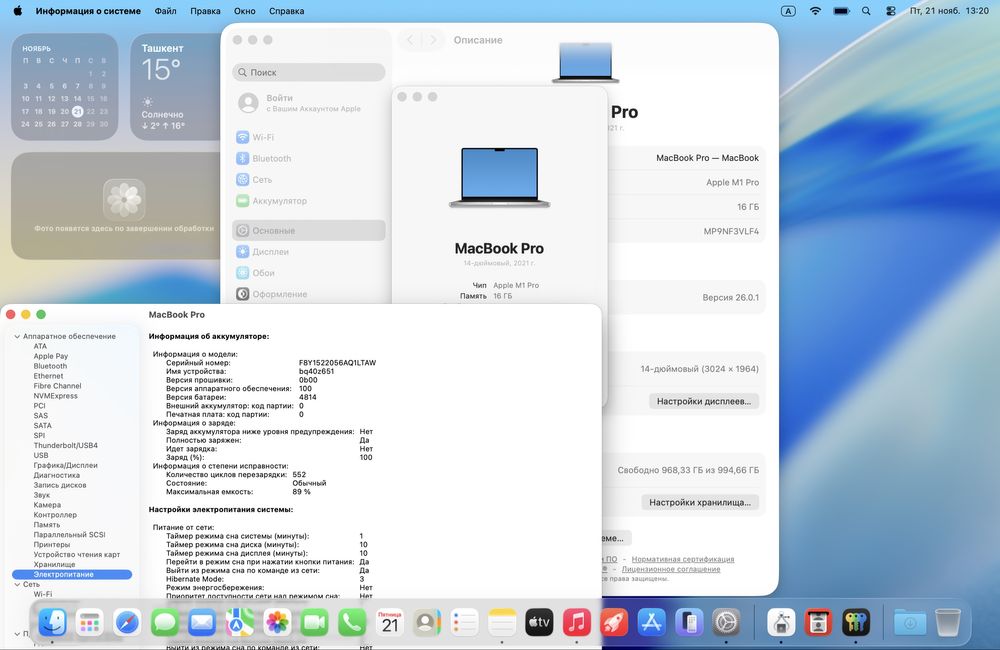Click Войти Apple account sign-in
1000x650 pixels.
click(x=309, y=103)
